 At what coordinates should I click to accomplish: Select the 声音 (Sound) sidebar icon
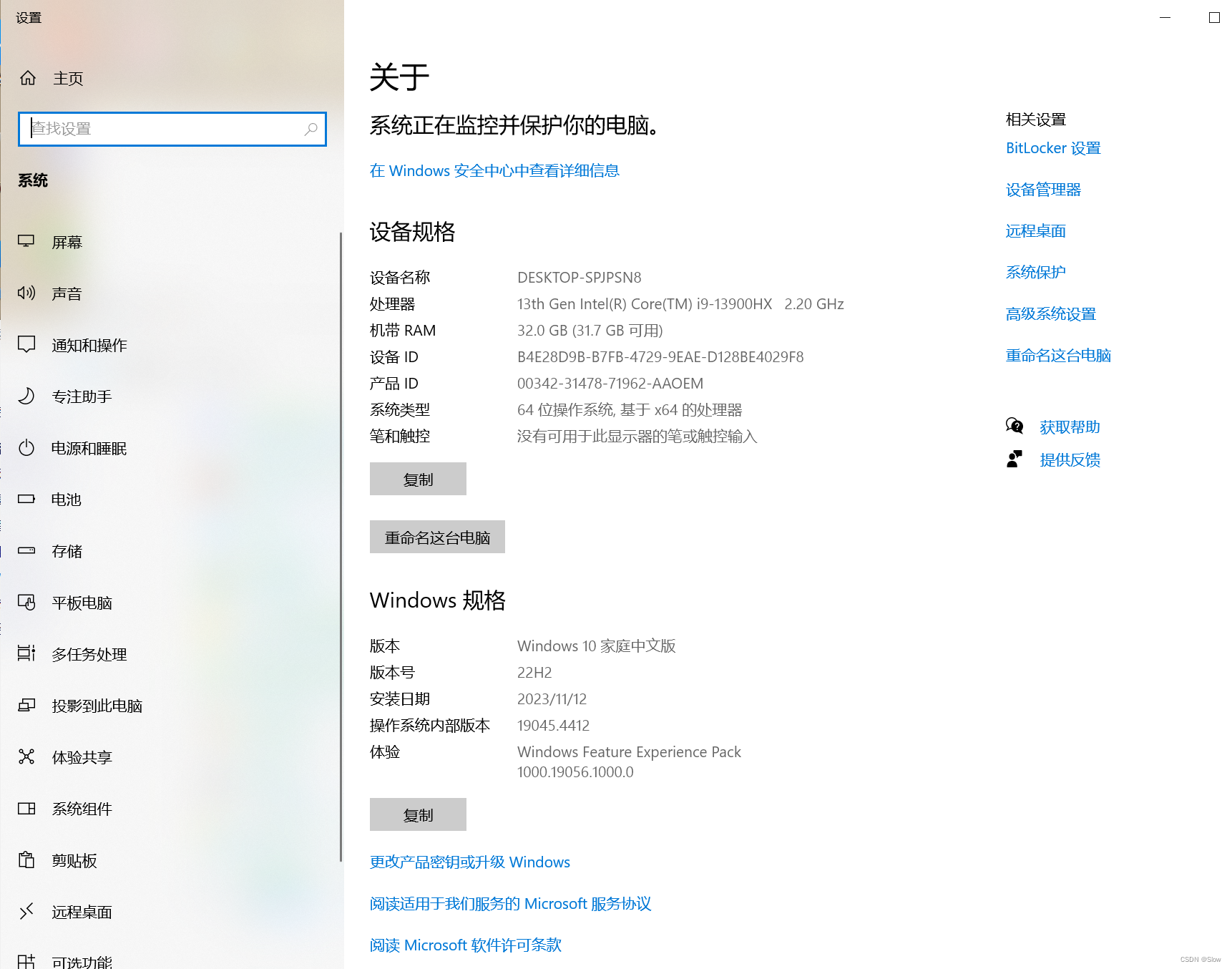point(26,293)
